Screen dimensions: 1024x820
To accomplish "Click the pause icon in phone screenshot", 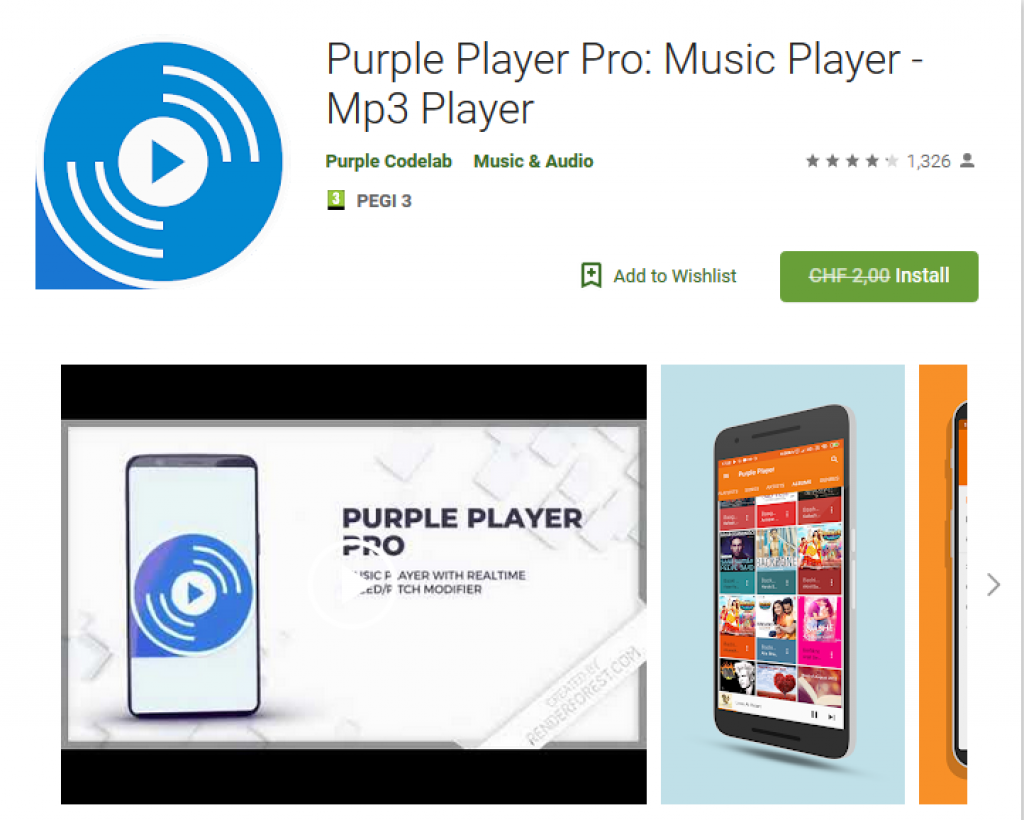I will click(814, 714).
